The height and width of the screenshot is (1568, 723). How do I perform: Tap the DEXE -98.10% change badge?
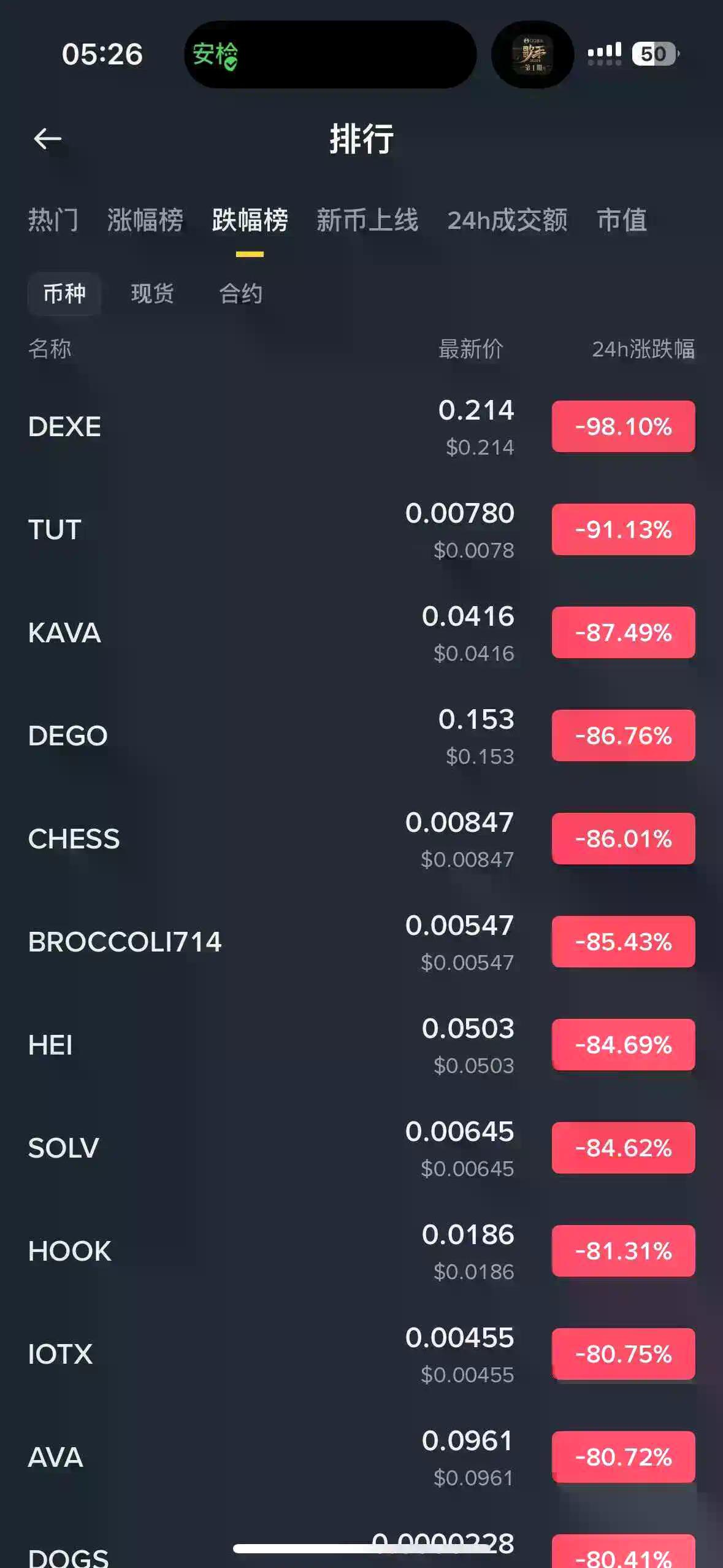[623, 426]
